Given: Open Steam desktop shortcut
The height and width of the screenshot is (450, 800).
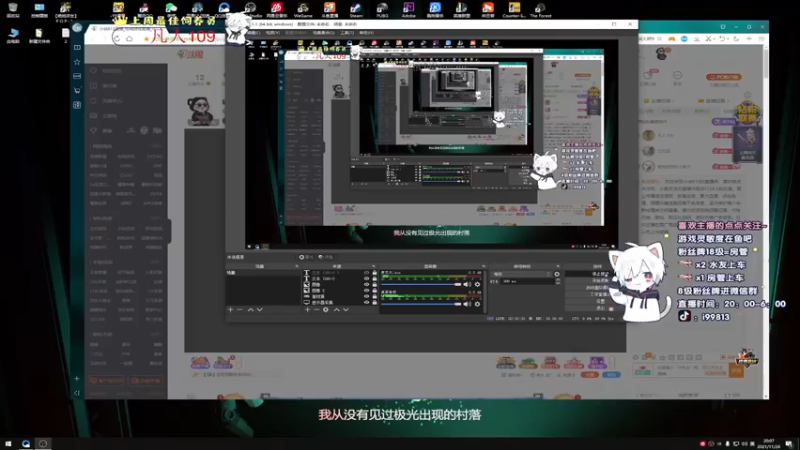Looking at the screenshot, I should click(x=356, y=9).
